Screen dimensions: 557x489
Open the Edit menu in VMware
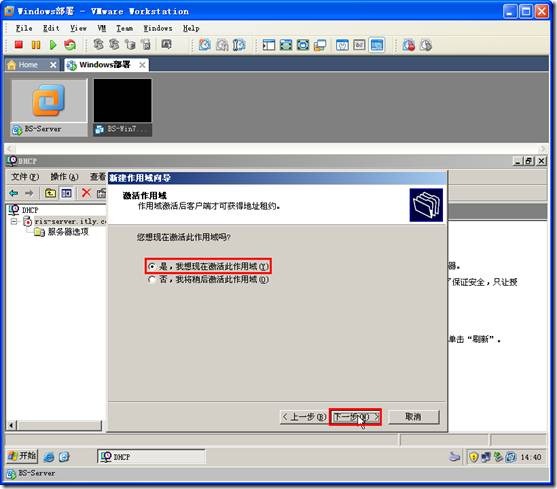click(51, 28)
